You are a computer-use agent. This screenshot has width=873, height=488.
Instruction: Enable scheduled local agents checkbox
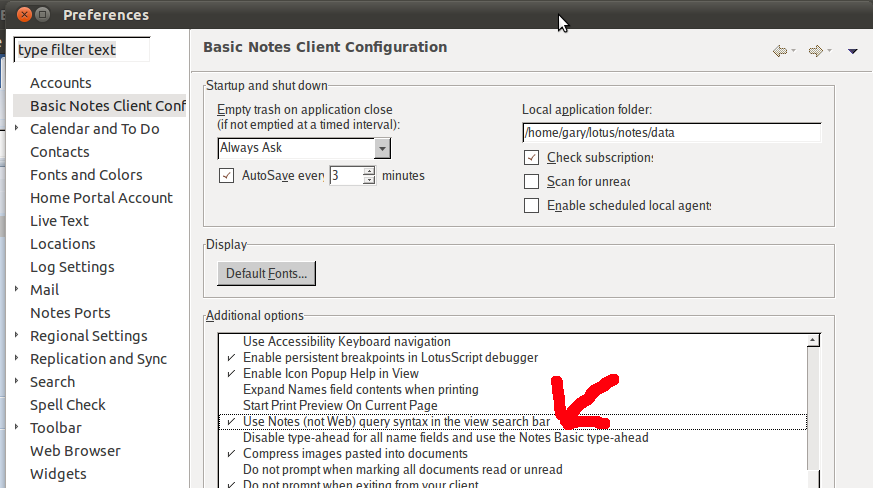point(531,206)
